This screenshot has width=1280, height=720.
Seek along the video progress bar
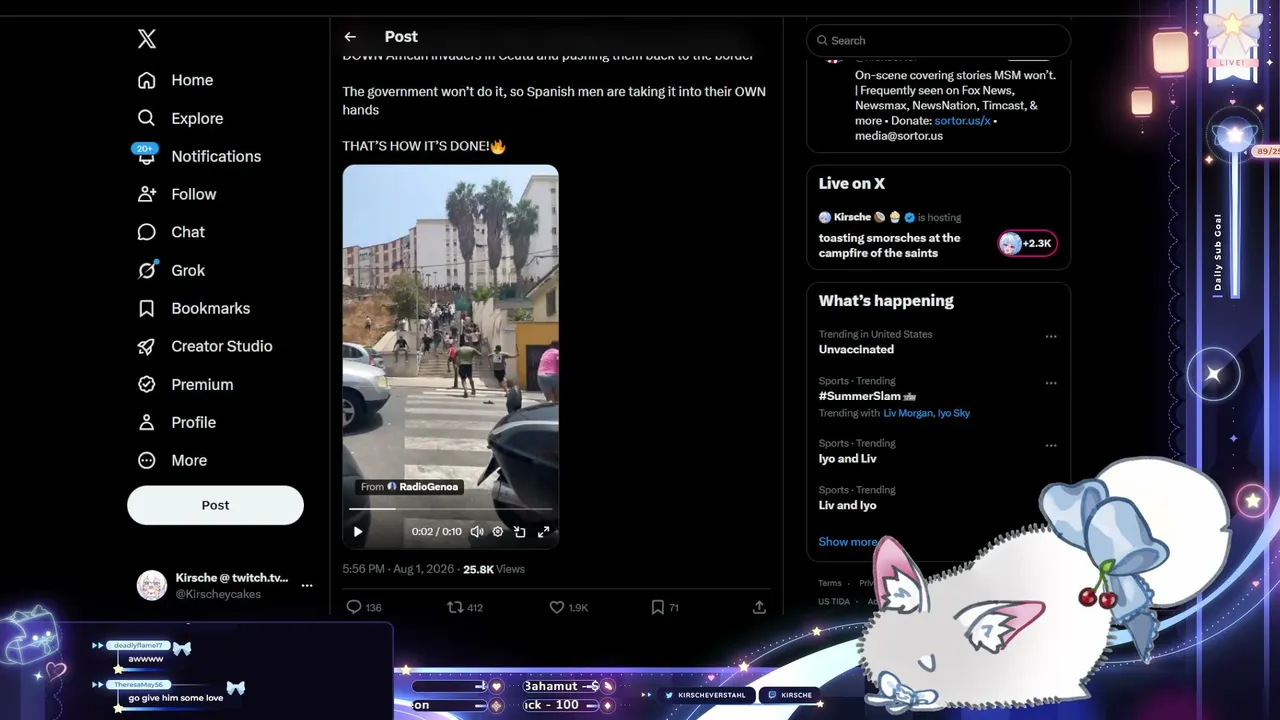click(x=450, y=509)
